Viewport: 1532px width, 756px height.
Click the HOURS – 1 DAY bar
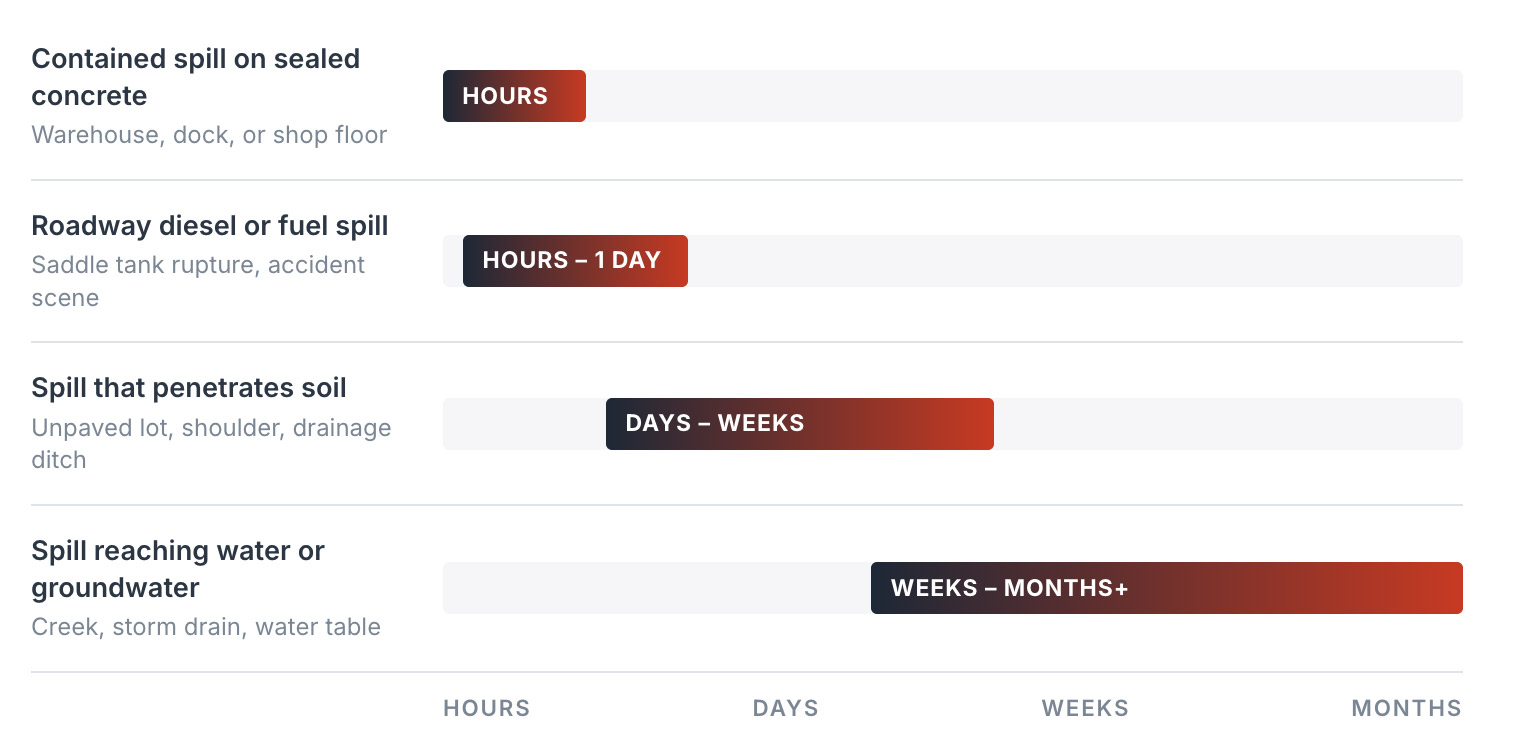click(575, 261)
